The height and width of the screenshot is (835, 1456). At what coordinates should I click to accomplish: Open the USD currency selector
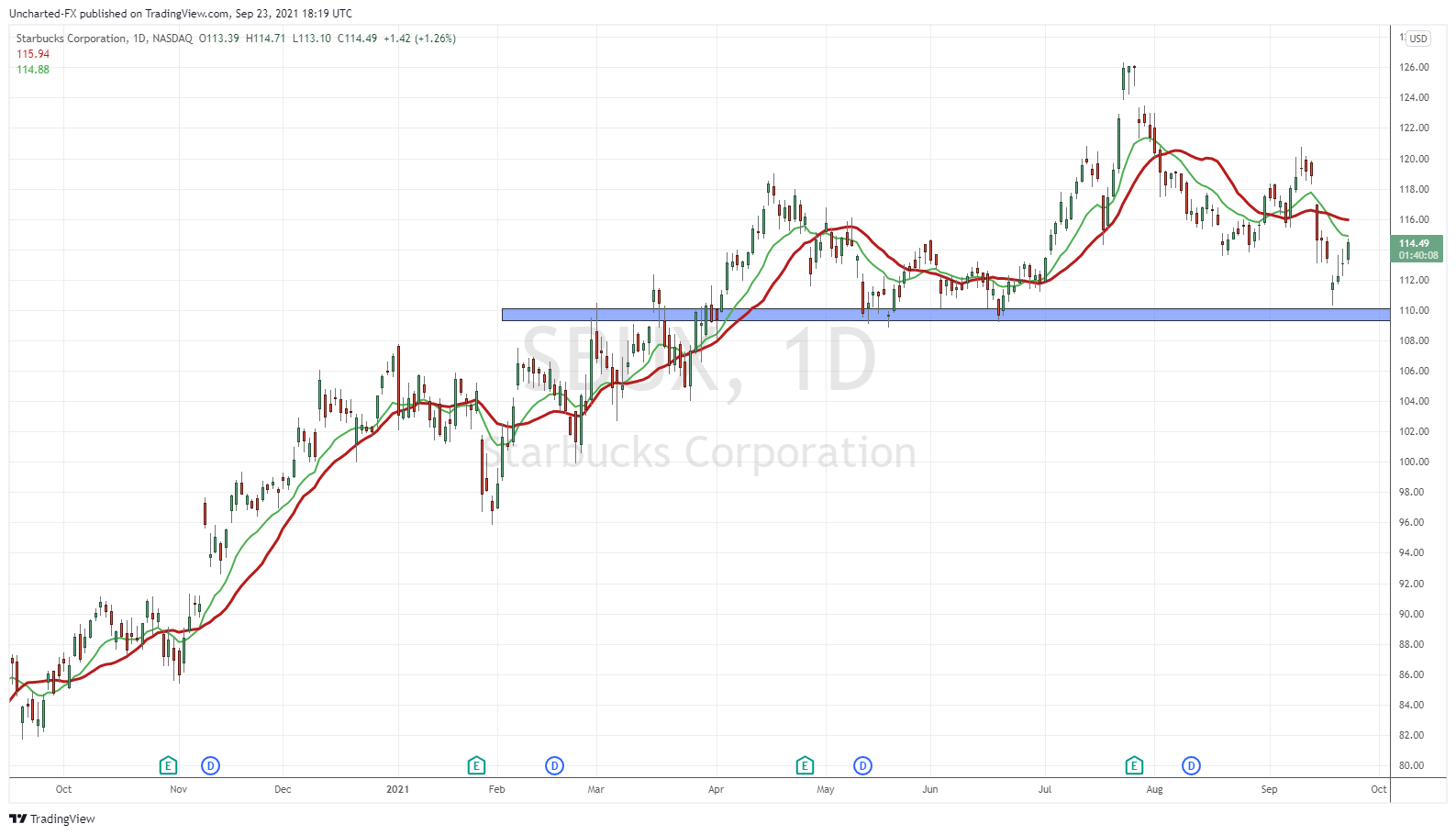(x=1418, y=39)
